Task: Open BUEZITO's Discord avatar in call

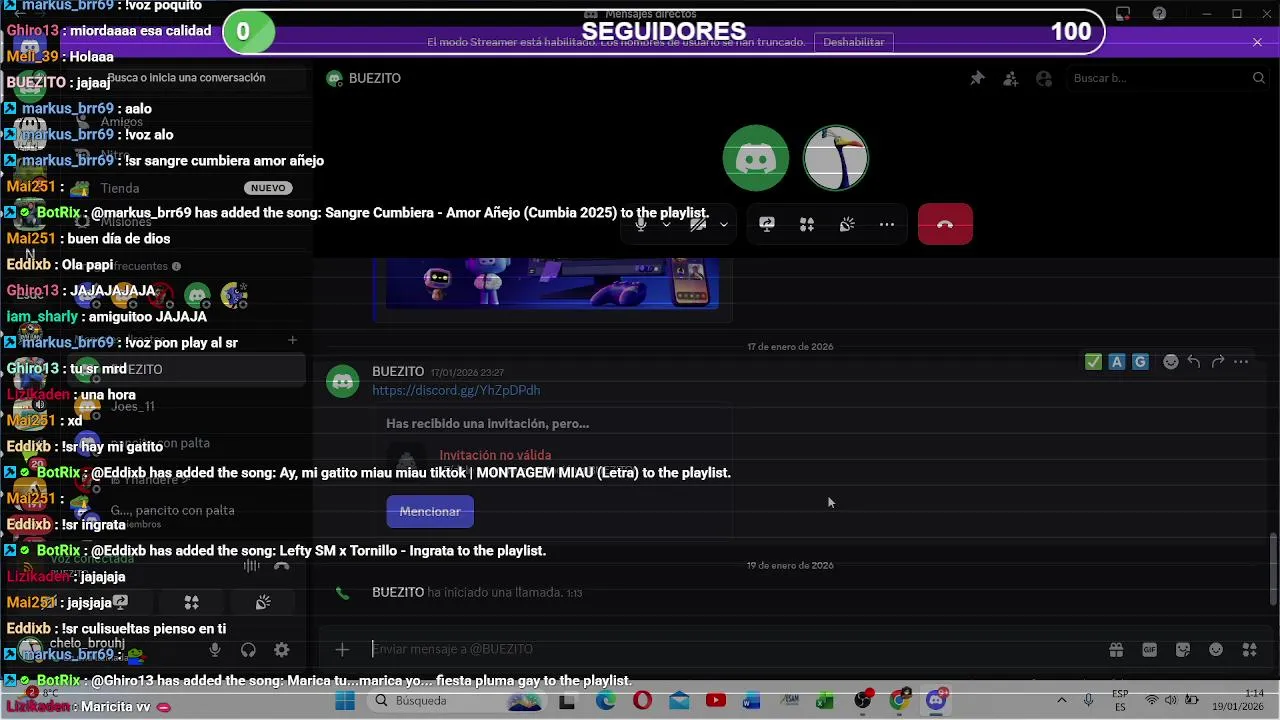Action: (756, 157)
